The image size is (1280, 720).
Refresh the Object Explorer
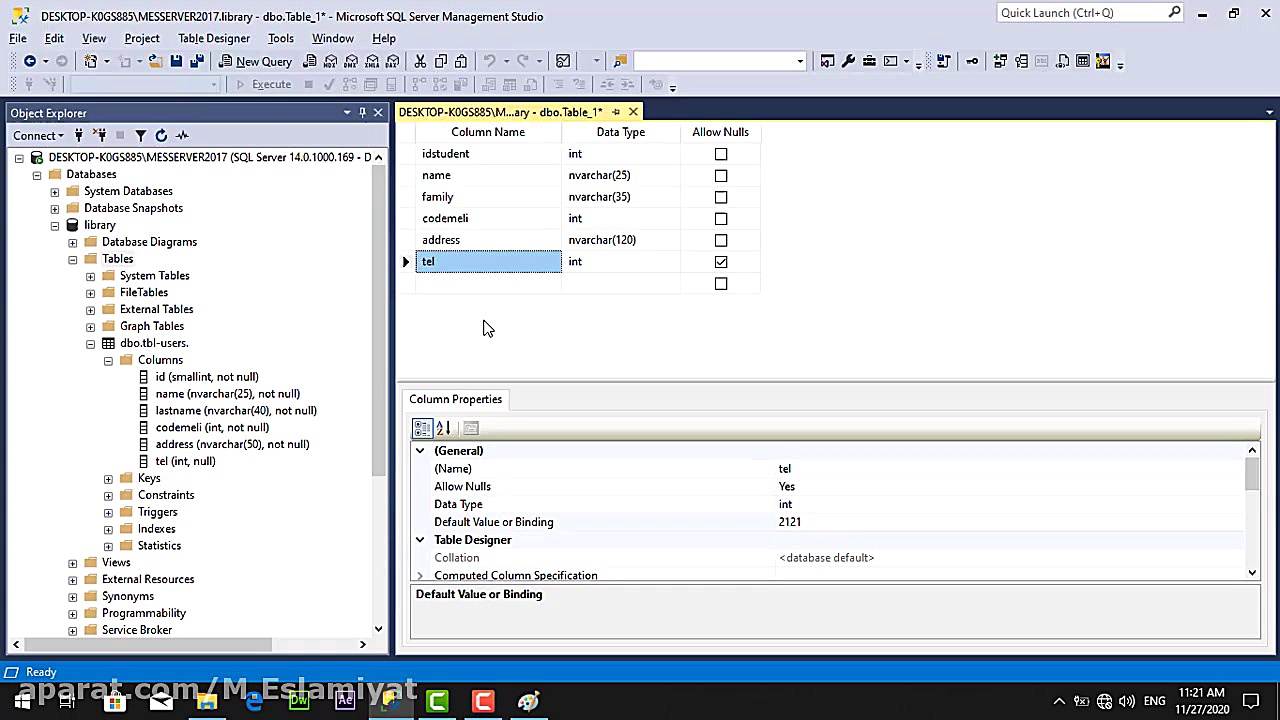click(x=161, y=135)
